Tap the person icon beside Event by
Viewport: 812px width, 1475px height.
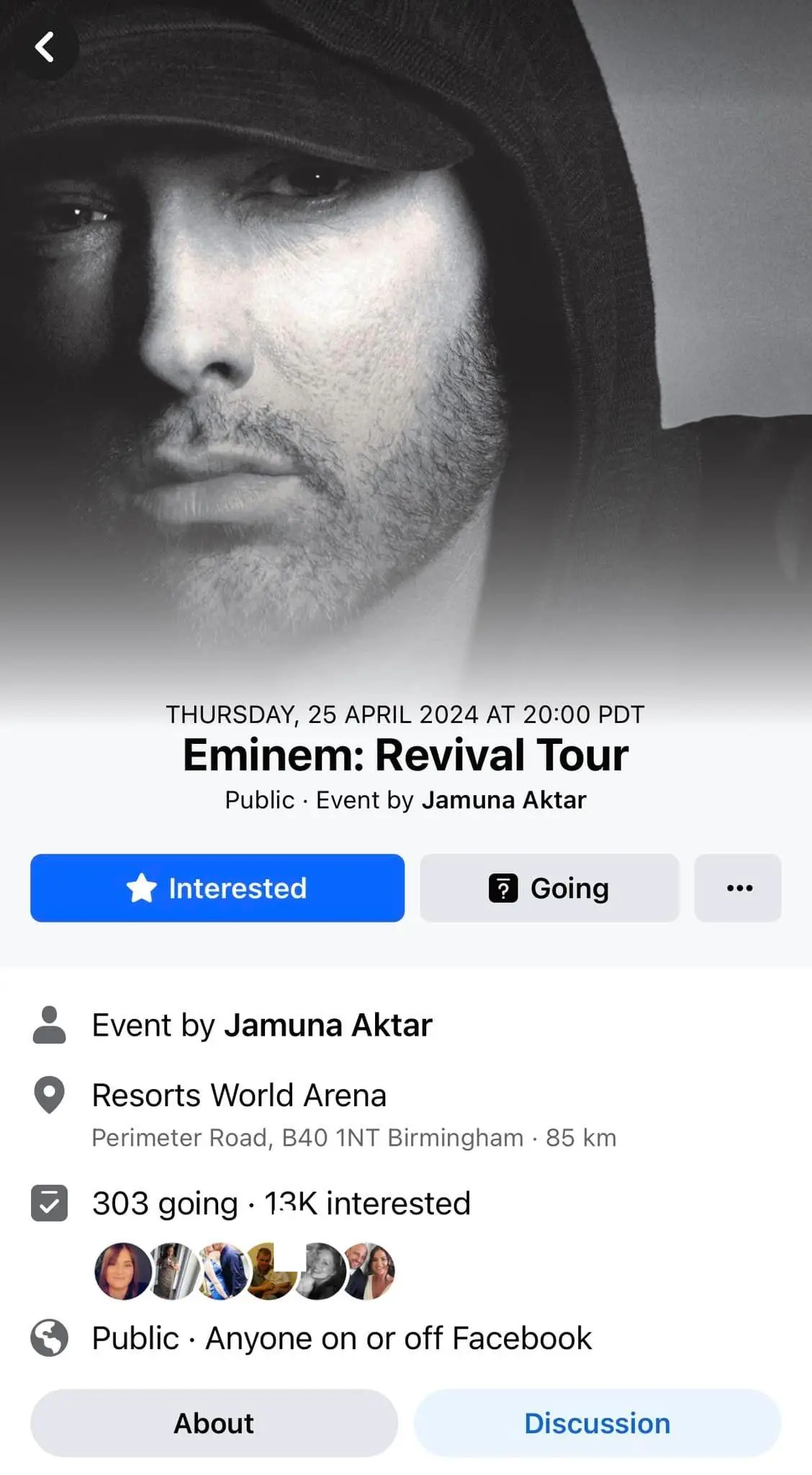(x=49, y=1025)
